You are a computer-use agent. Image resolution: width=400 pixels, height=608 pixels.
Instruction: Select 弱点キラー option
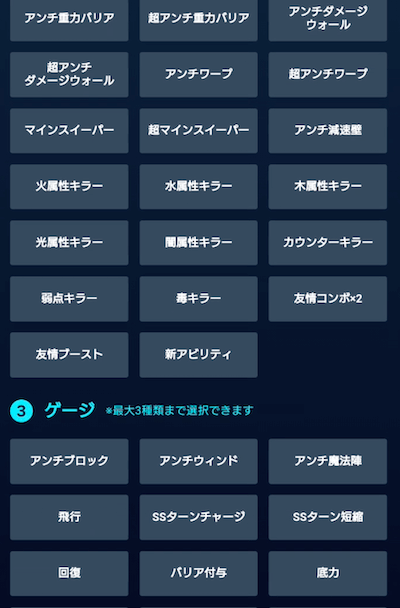coord(69,299)
